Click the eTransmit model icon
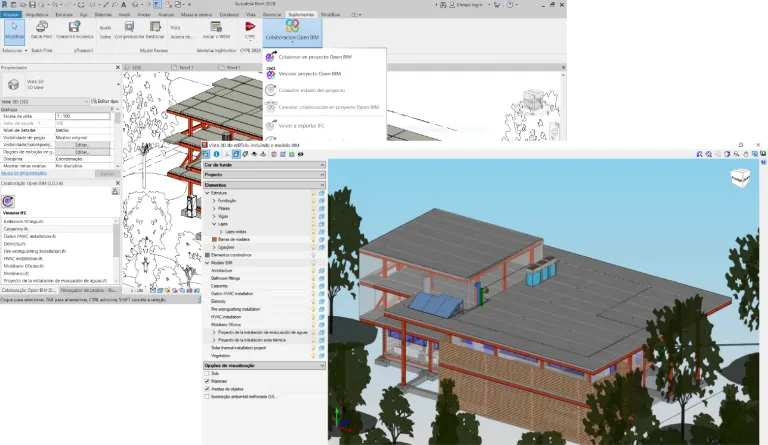Viewport: 768px width, 445px height. pyautogui.click(x=74, y=26)
